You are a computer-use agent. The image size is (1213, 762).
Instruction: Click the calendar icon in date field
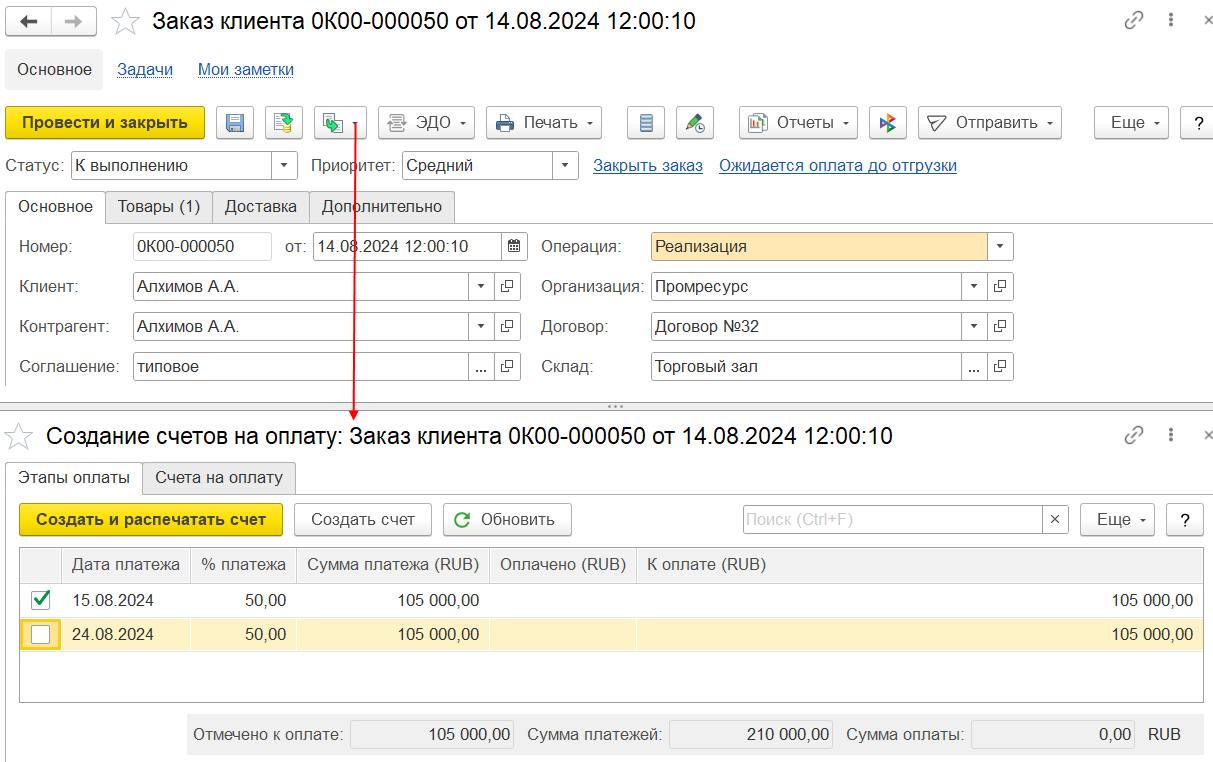[x=513, y=246]
